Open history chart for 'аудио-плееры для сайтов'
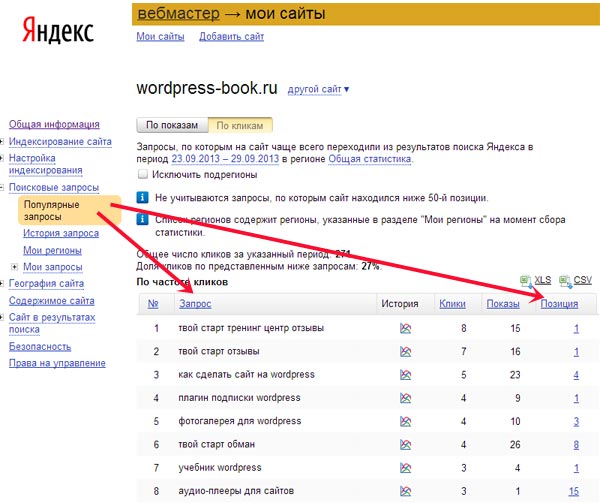The height and width of the screenshot is (503, 600). (x=405, y=491)
